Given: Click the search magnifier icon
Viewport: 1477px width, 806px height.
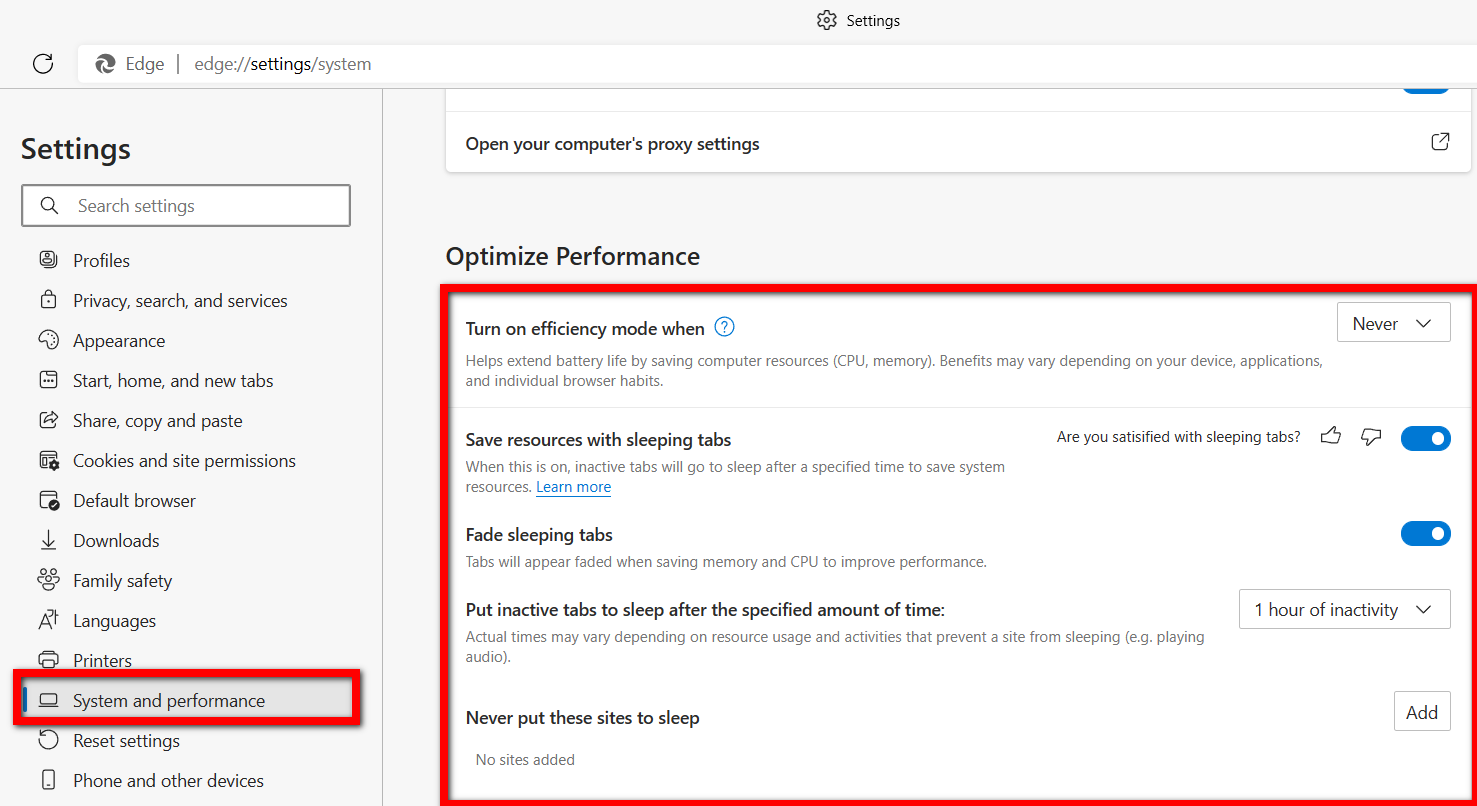Looking at the screenshot, I should point(49,206).
